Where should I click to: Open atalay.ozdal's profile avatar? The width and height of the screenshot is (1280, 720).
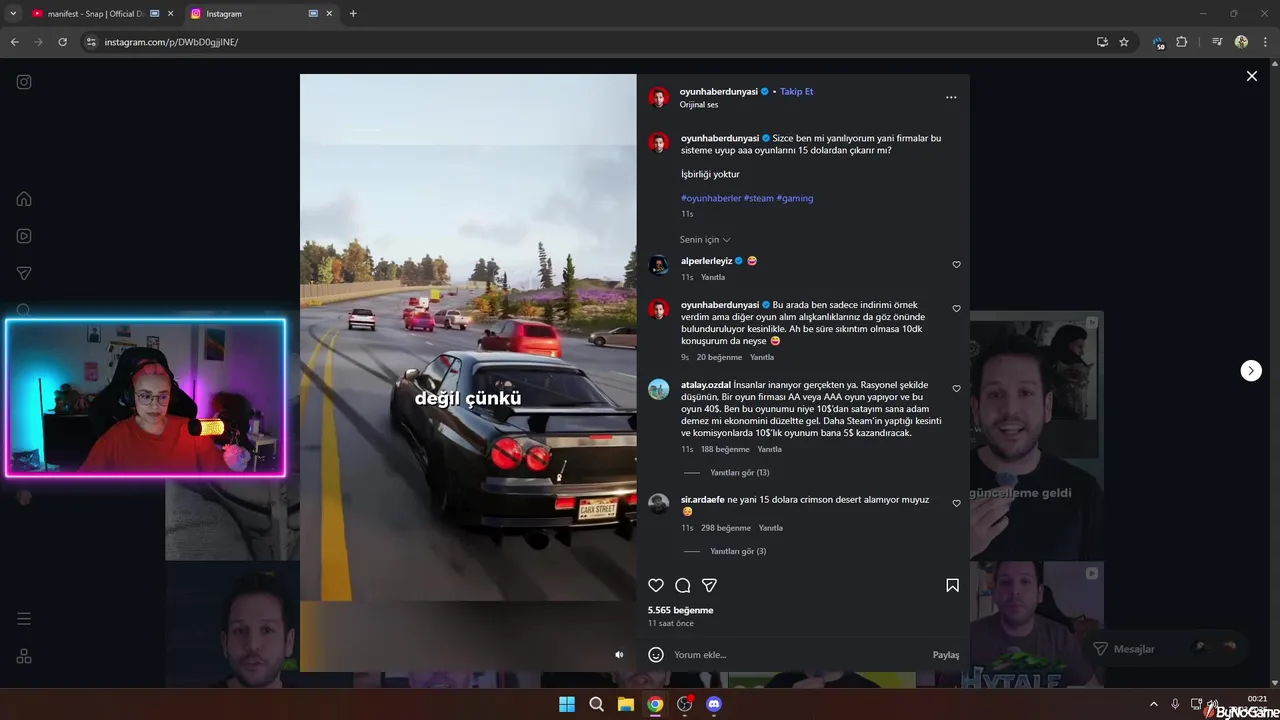(658, 389)
